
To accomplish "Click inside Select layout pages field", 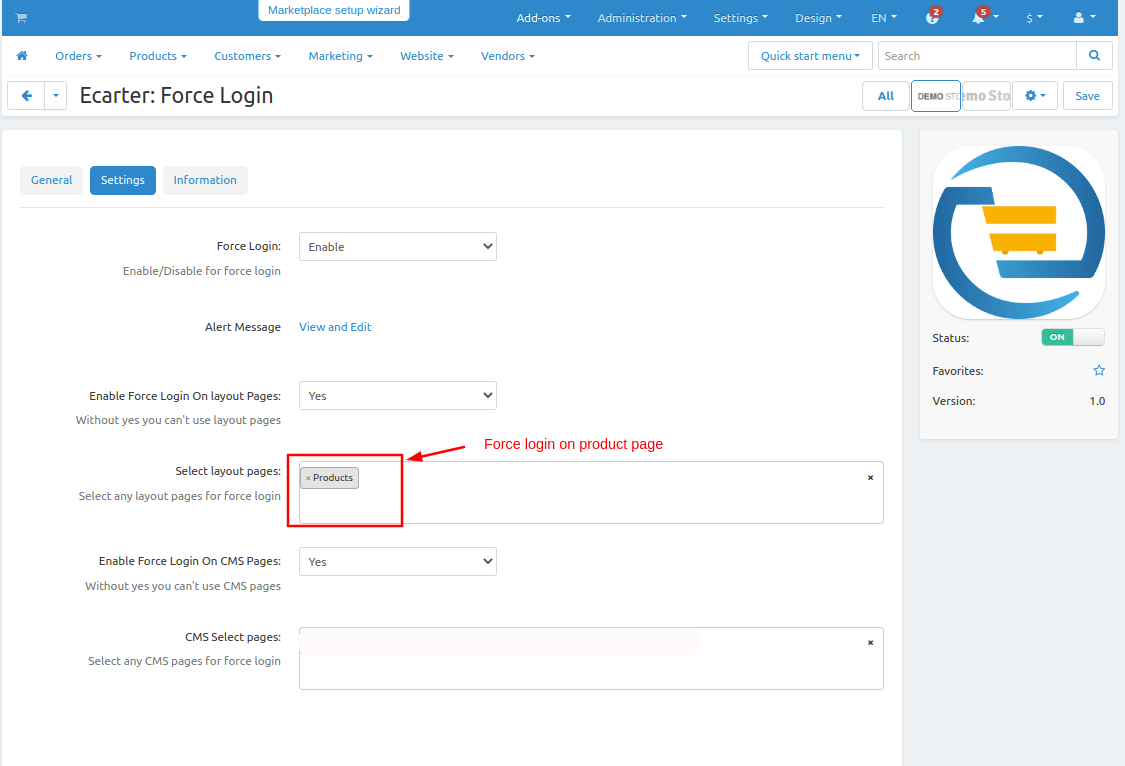I will tap(591, 493).
